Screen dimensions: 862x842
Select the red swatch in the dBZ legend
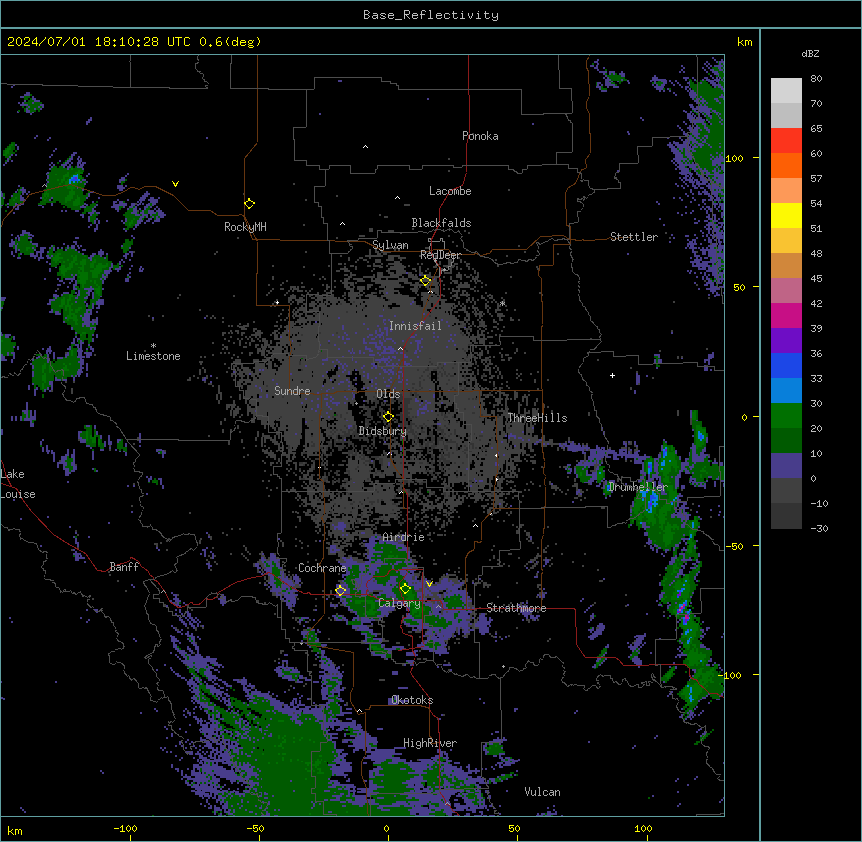[786, 141]
